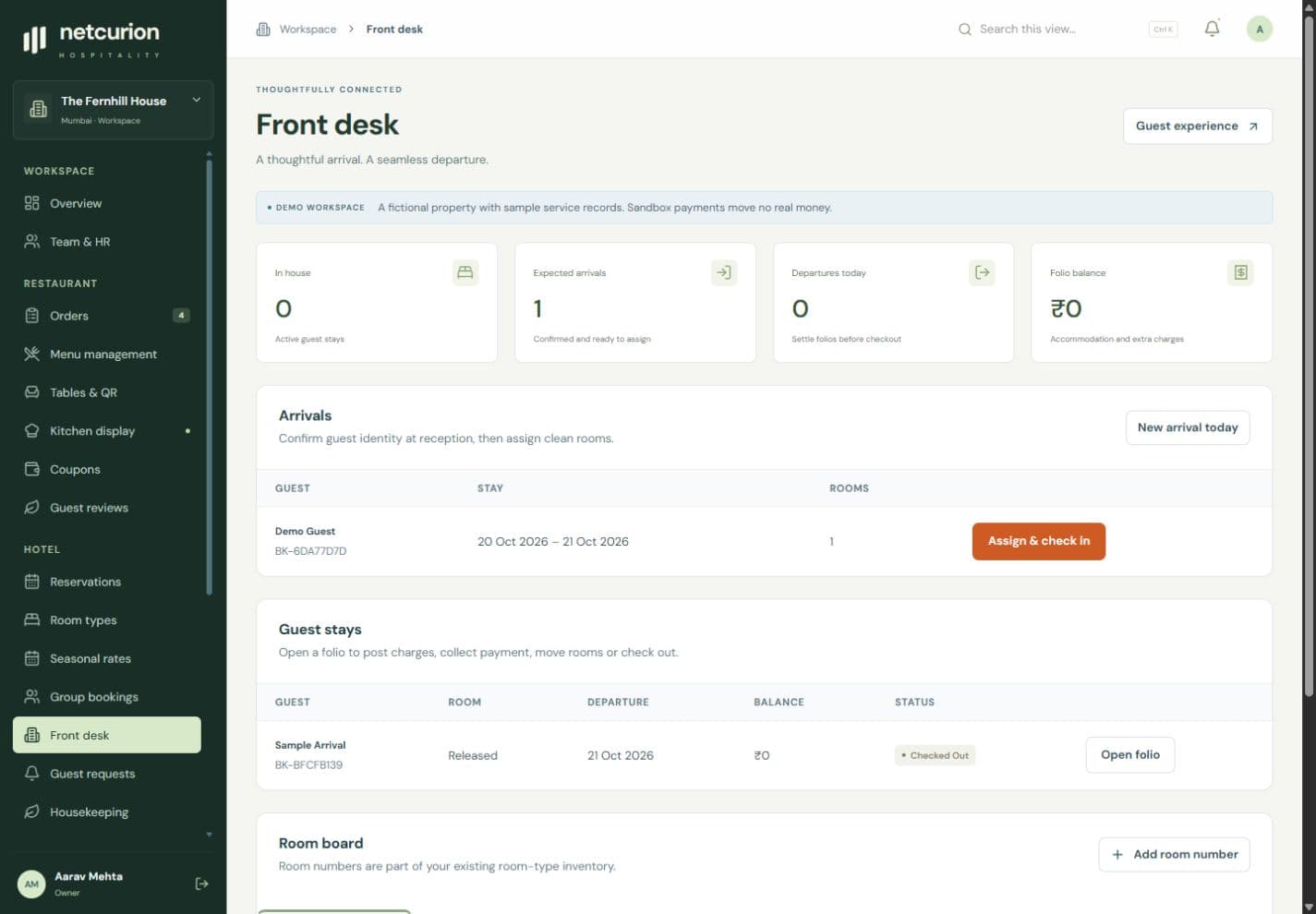The image size is (1316, 914).
Task: Click the Workspace breadcrumb link
Action: click(x=308, y=30)
